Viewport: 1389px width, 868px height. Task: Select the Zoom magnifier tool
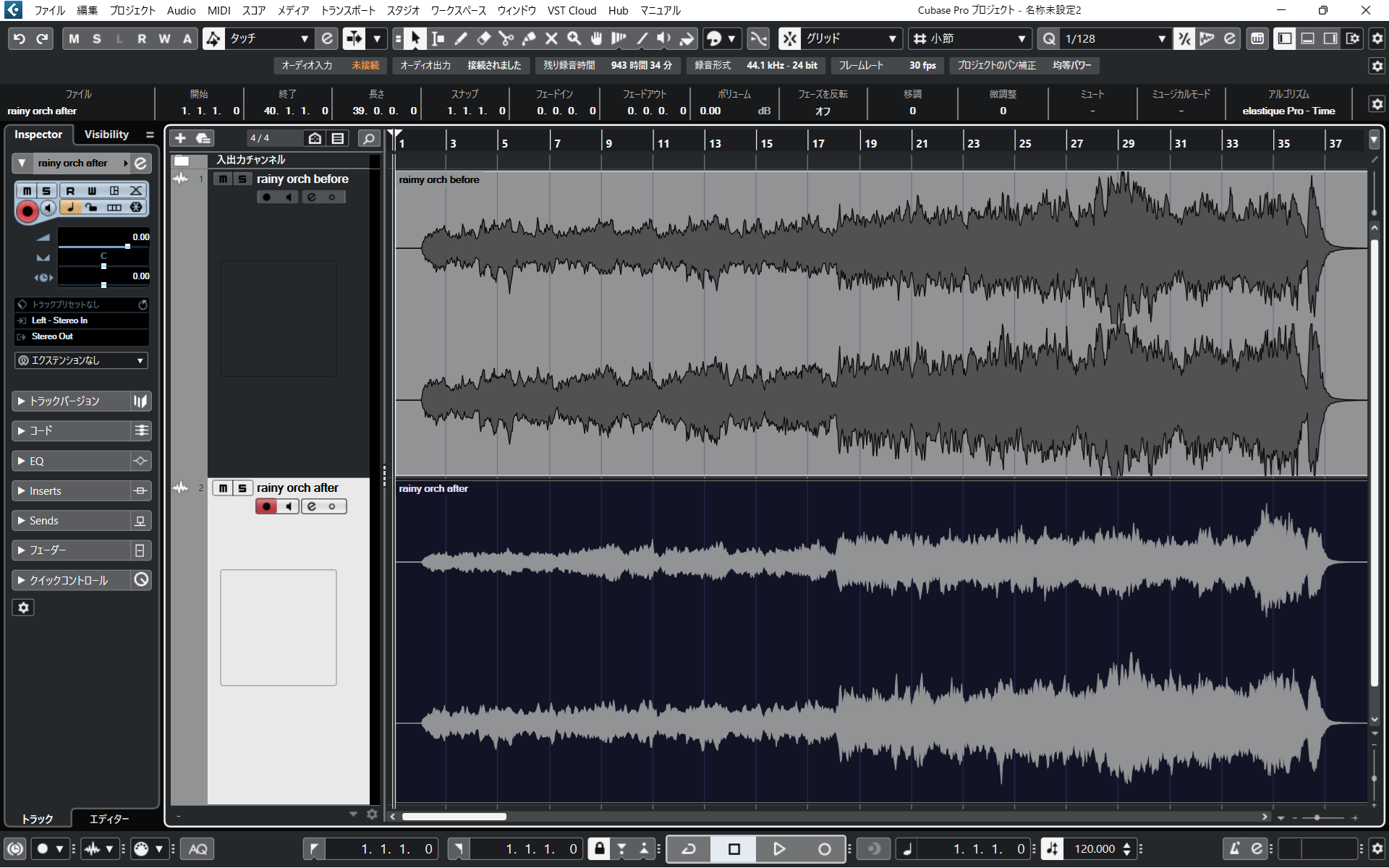click(x=574, y=38)
